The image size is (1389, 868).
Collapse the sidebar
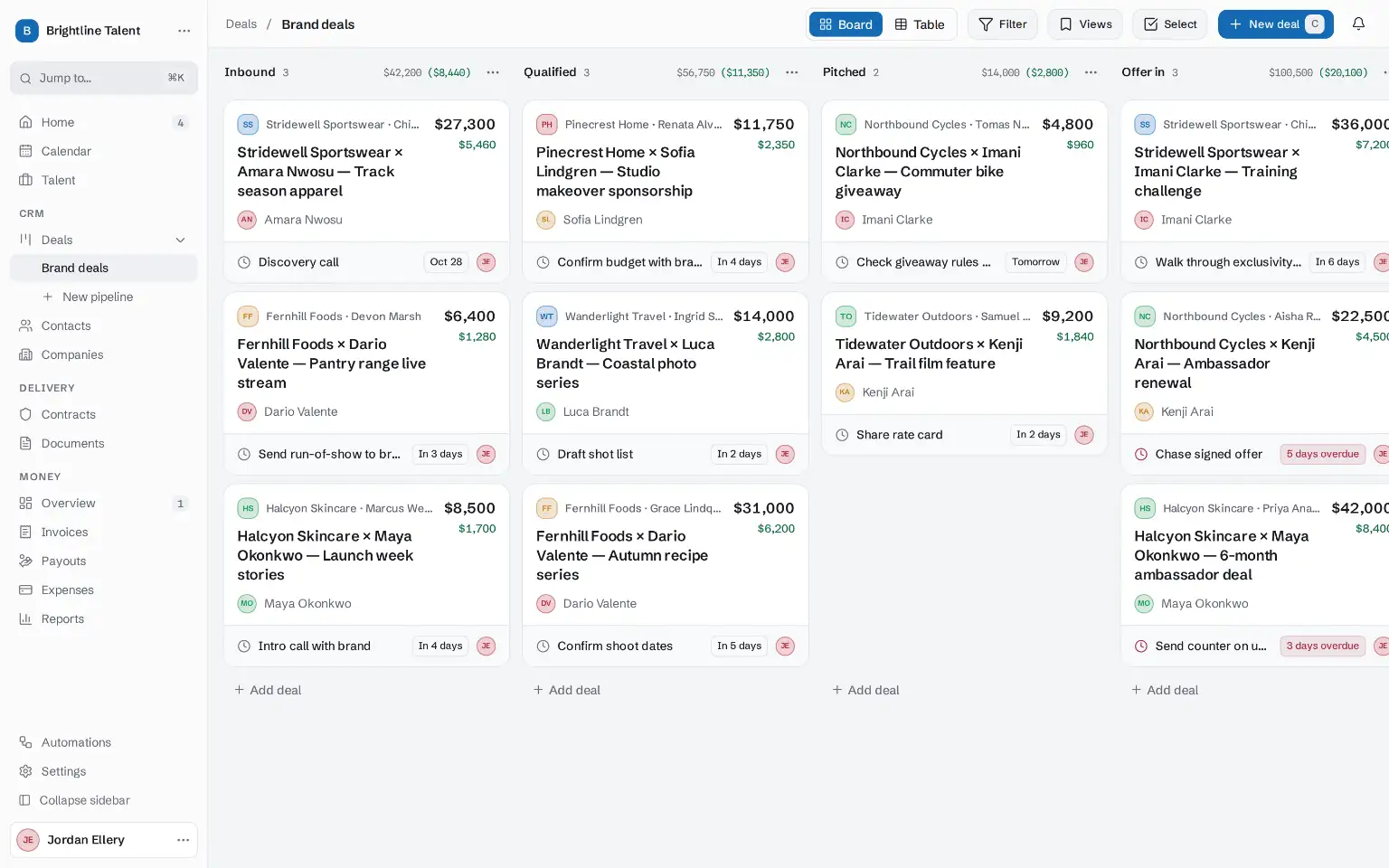[104, 800]
